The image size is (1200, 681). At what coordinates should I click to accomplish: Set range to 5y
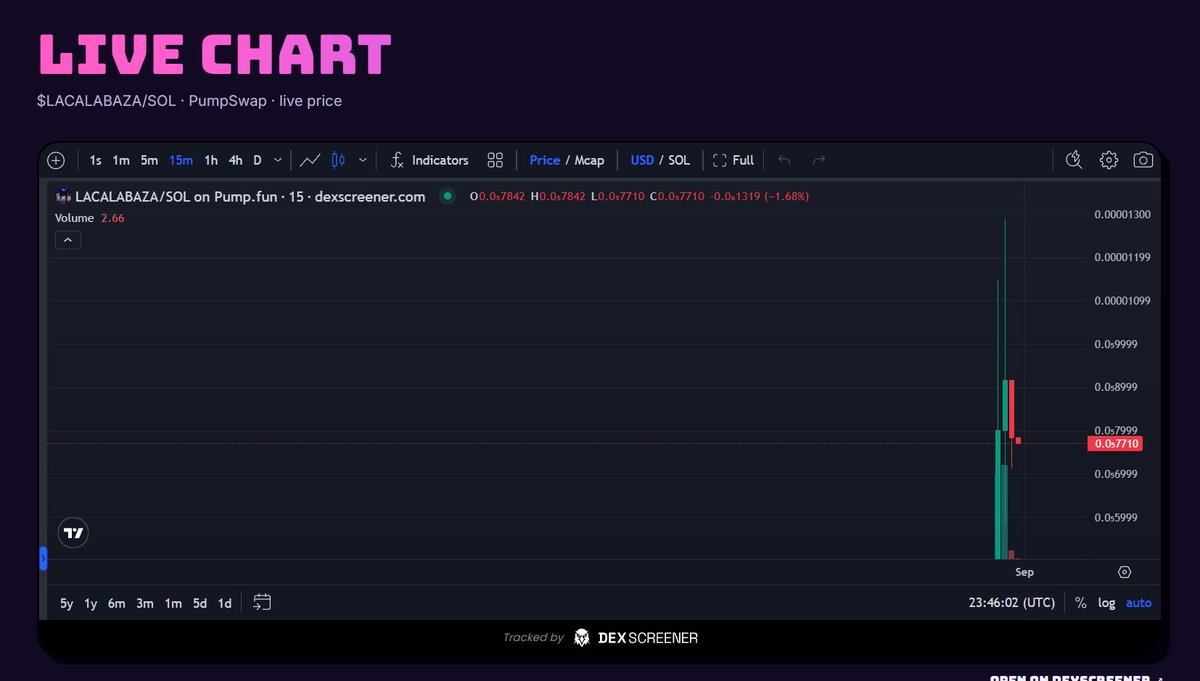coord(66,603)
